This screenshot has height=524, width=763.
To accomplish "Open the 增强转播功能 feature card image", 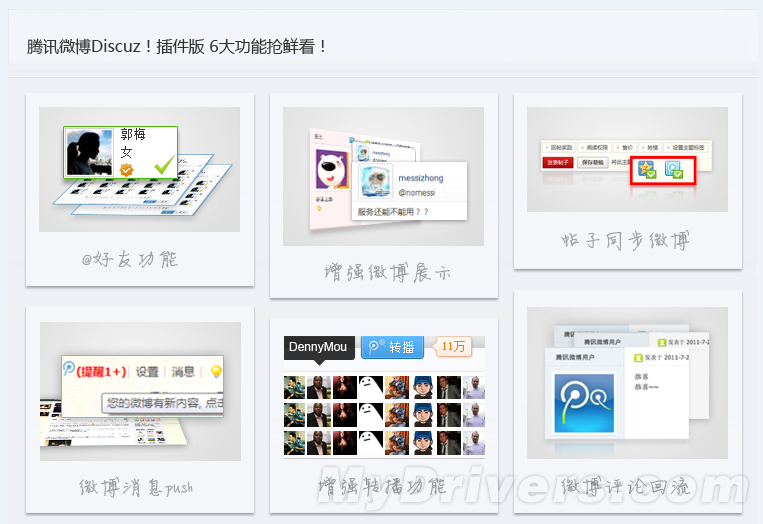I will (384, 397).
